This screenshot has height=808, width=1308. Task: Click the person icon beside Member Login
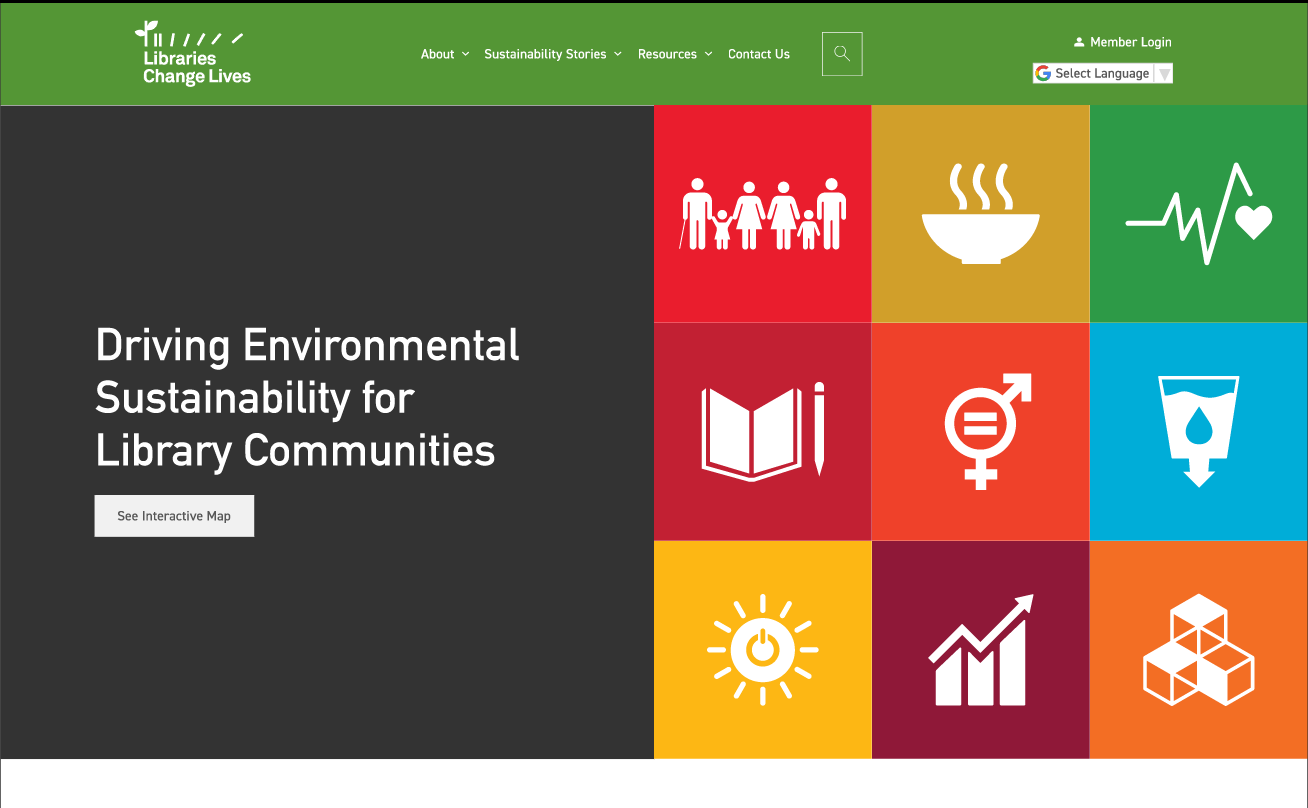[1079, 42]
